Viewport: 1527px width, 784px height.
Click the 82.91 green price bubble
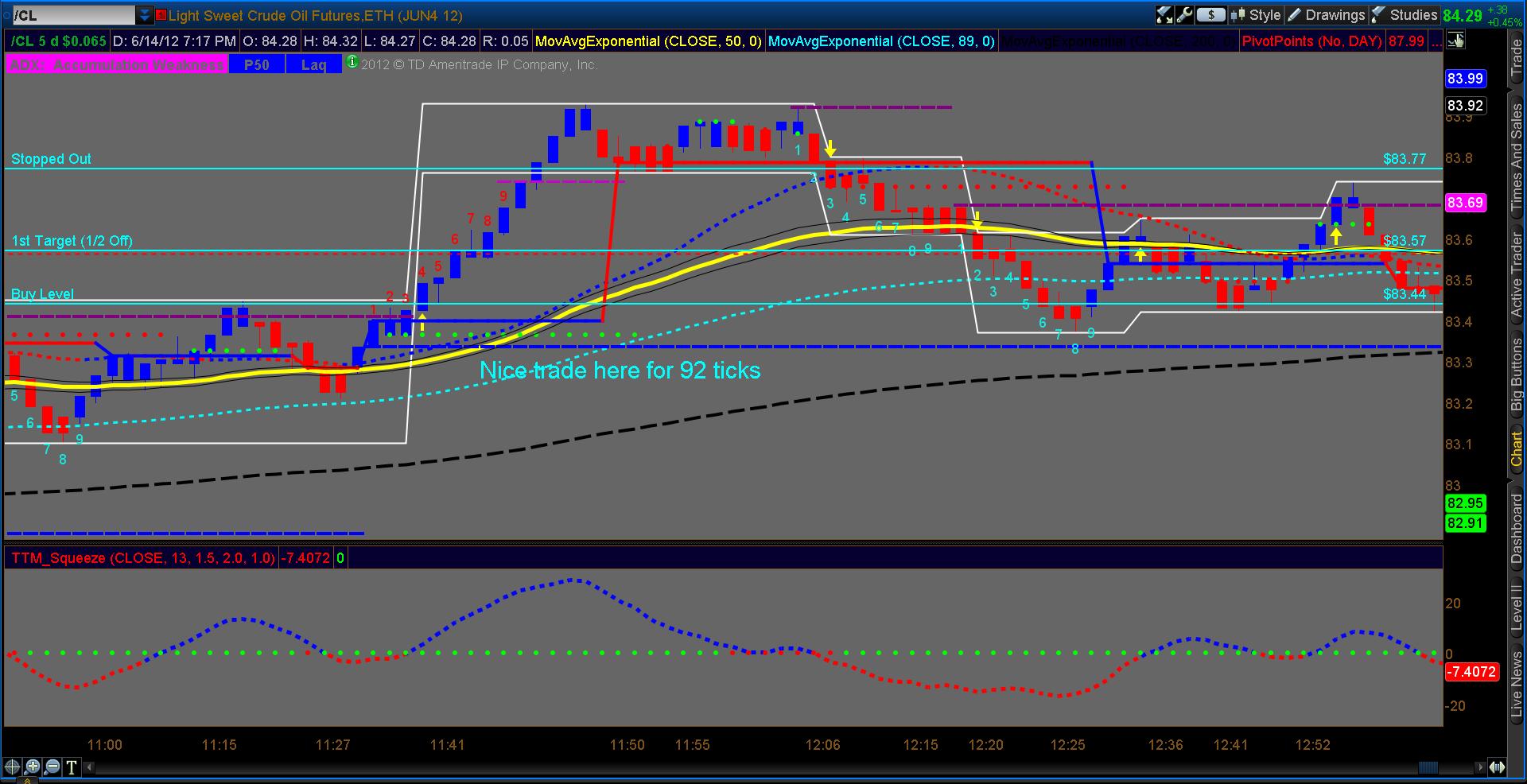(x=1465, y=523)
